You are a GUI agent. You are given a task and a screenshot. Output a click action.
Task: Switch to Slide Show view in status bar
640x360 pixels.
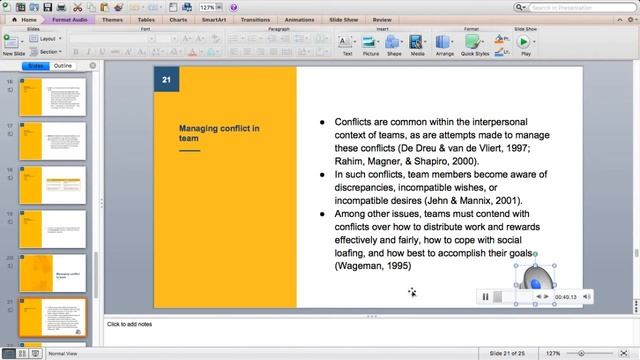[x=36, y=353]
